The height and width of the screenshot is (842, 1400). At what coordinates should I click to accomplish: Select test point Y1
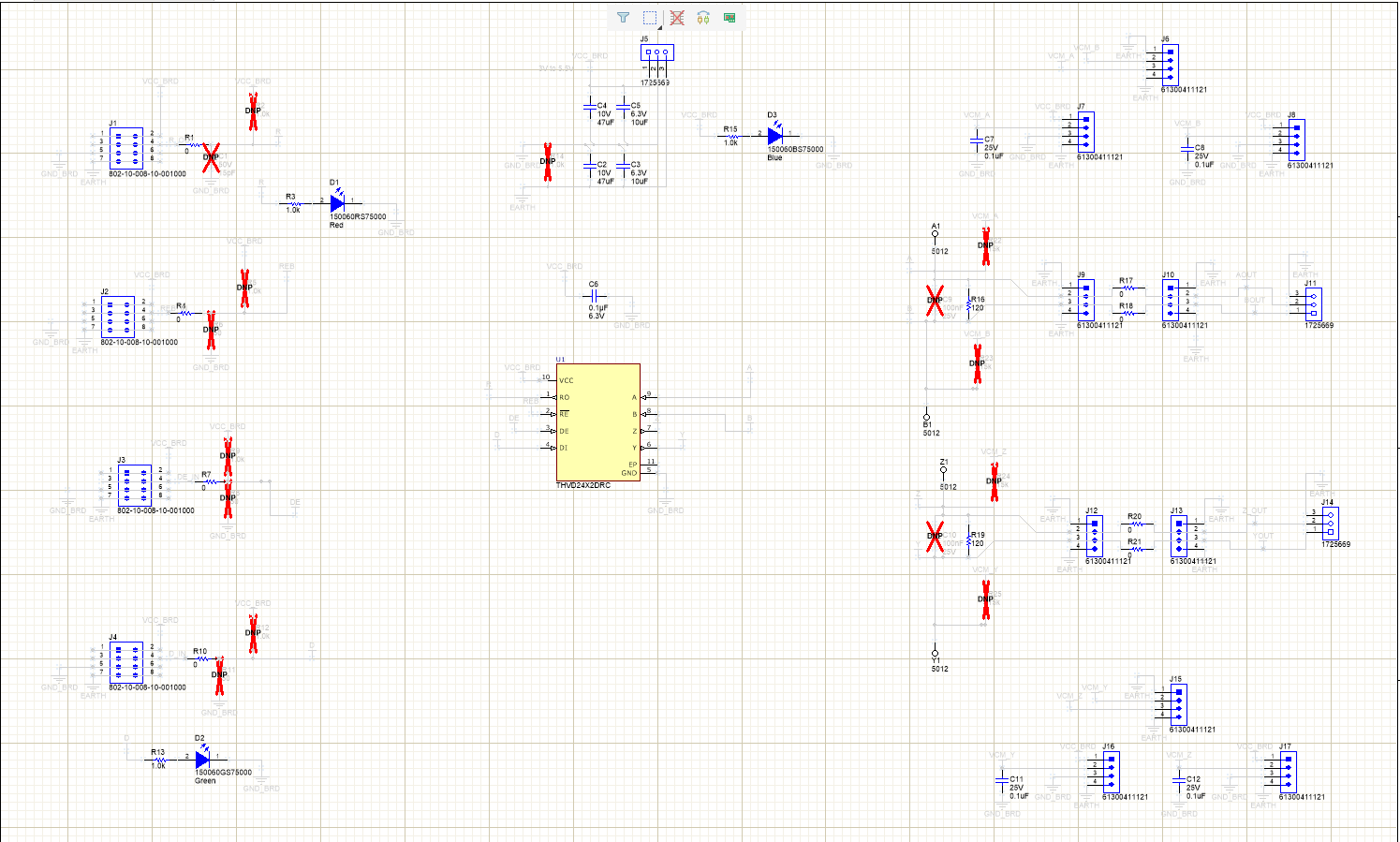935,652
